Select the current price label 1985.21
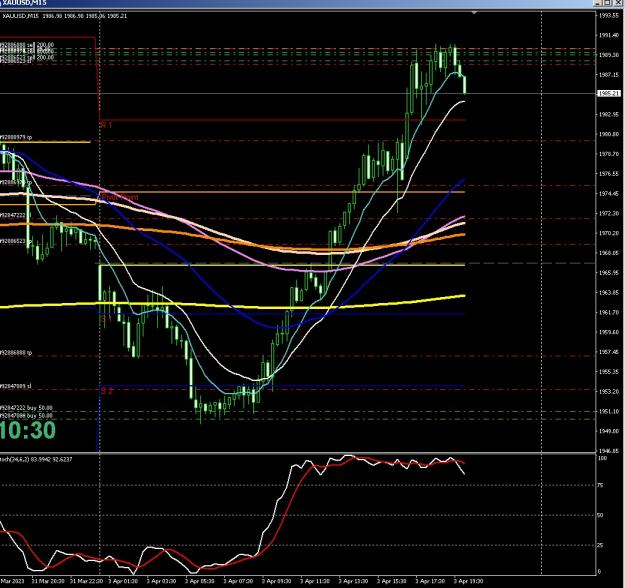Image resolution: width=625 pixels, height=588 pixels. pos(608,94)
